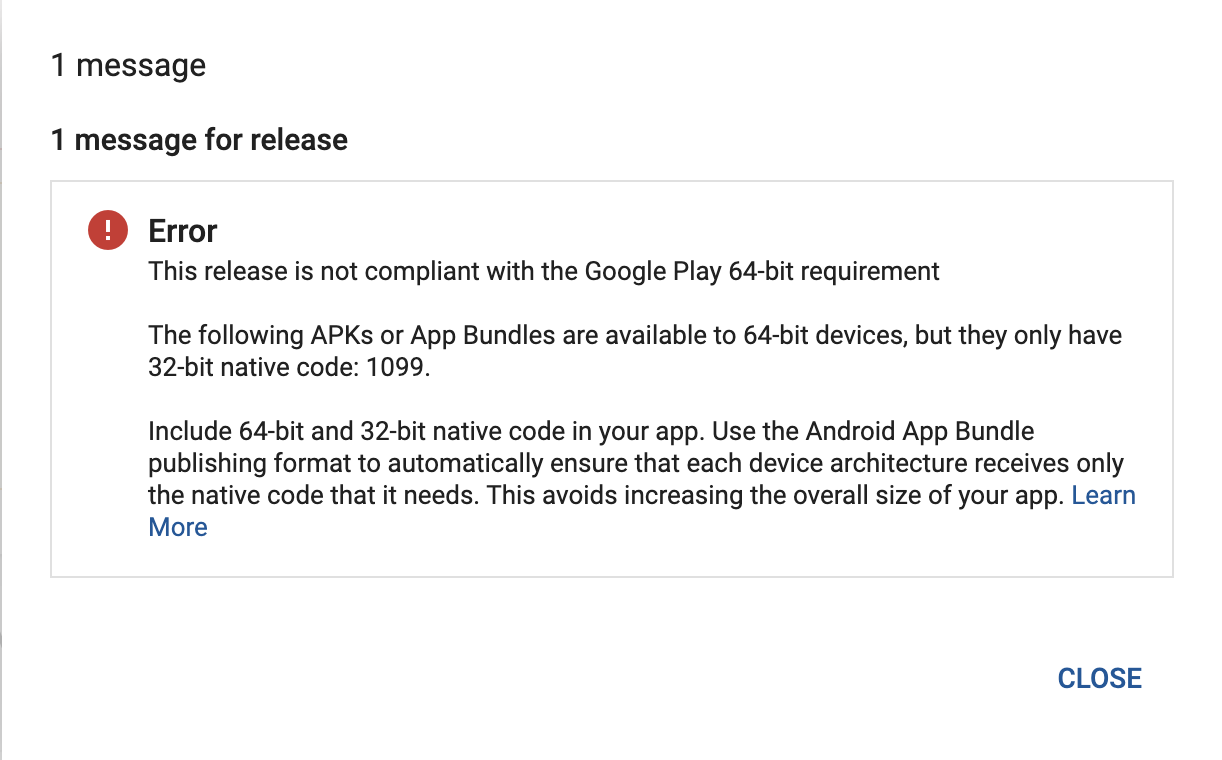Click the word "Learn" in the link
The width and height of the screenshot is (1222, 760).
coord(1103,496)
